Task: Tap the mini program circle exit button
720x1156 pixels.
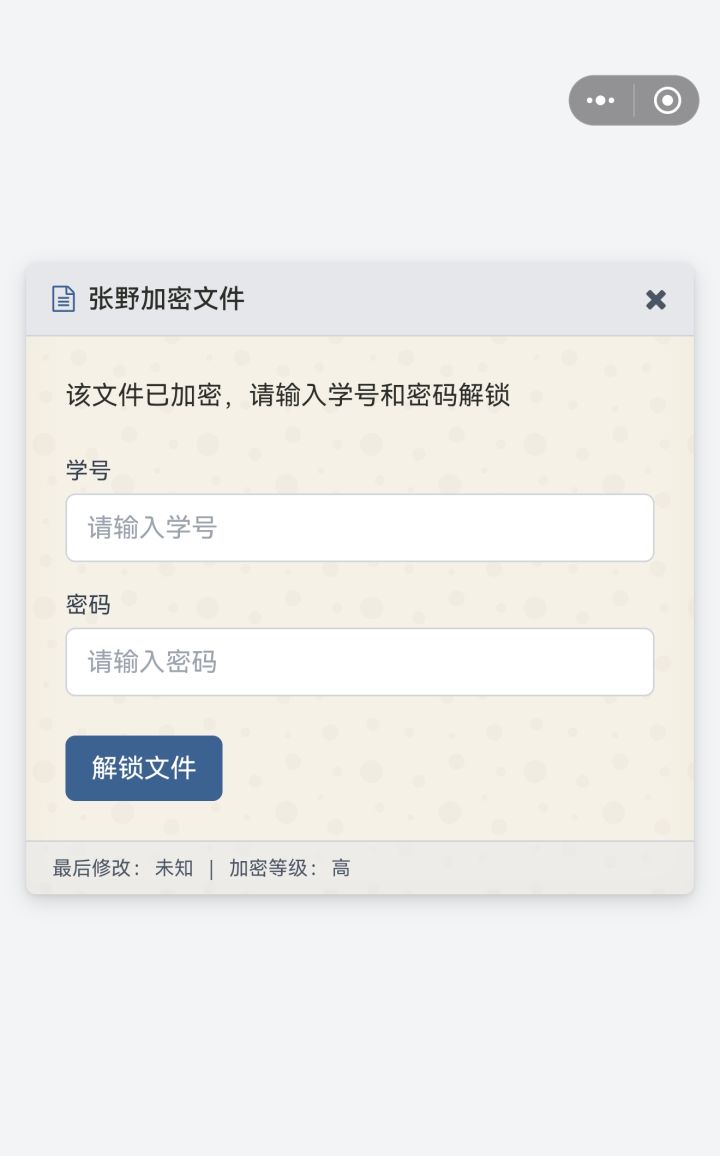Action: [667, 100]
